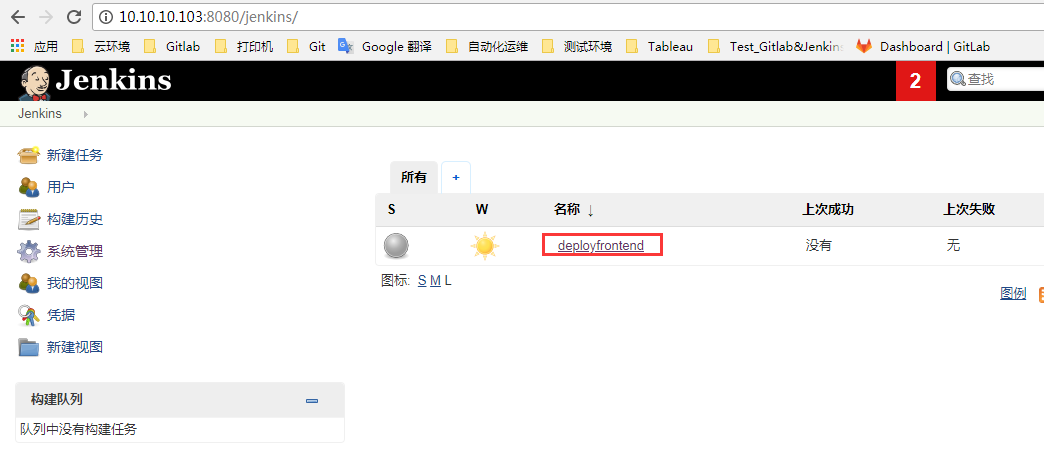Click the red notification badge showing 2

tap(915, 81)
